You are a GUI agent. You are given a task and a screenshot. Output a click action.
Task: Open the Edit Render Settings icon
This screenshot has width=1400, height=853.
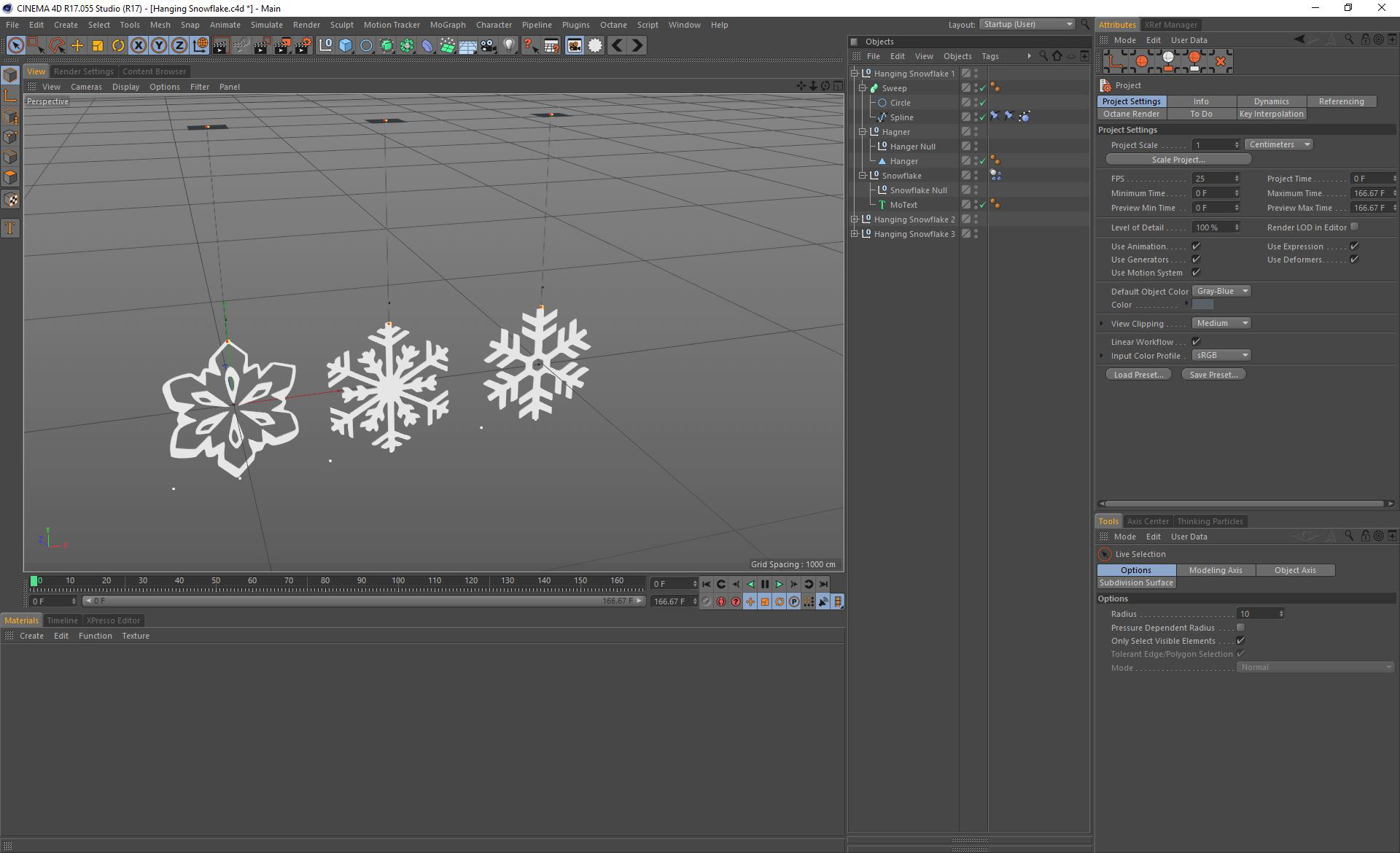click(x=302, y=45)
